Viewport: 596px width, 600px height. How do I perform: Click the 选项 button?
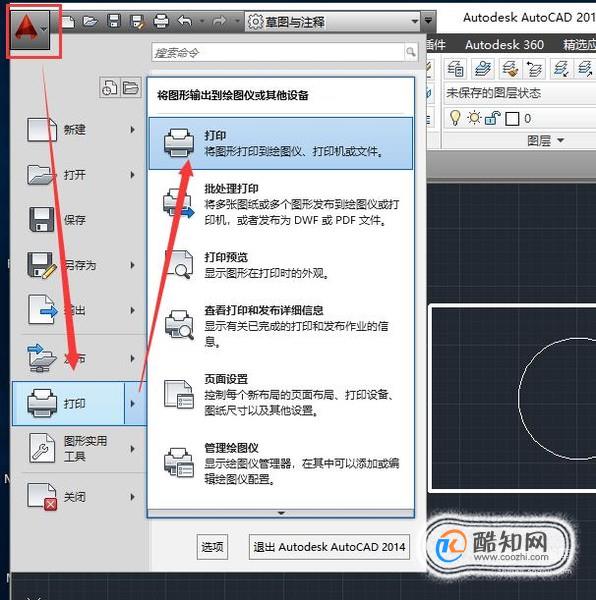click(212, 547)
